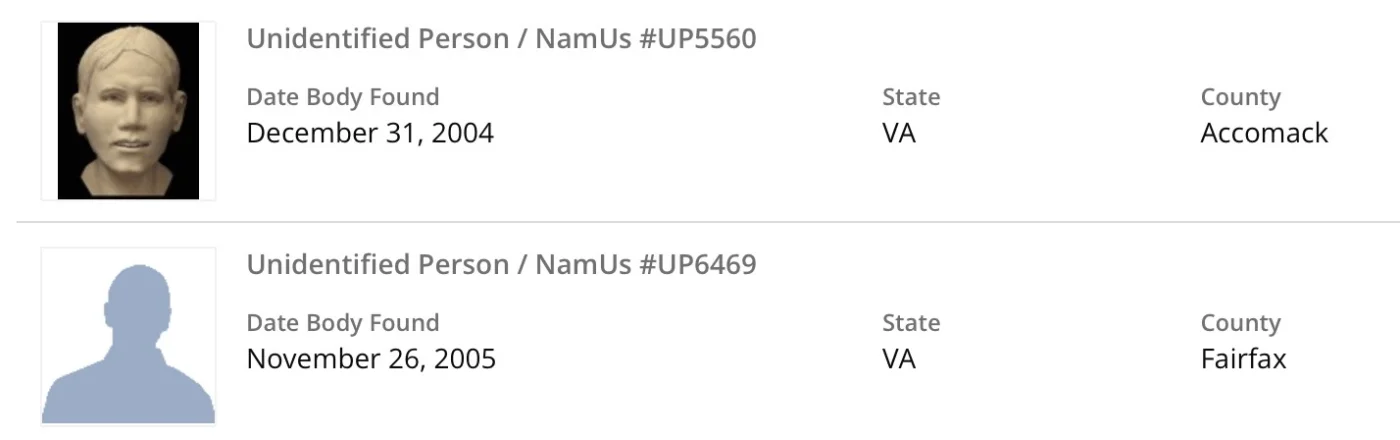The height and width of the screenshot is (440, 1400).
Task: Click the State label in the first record
Action: coord(911,97)
